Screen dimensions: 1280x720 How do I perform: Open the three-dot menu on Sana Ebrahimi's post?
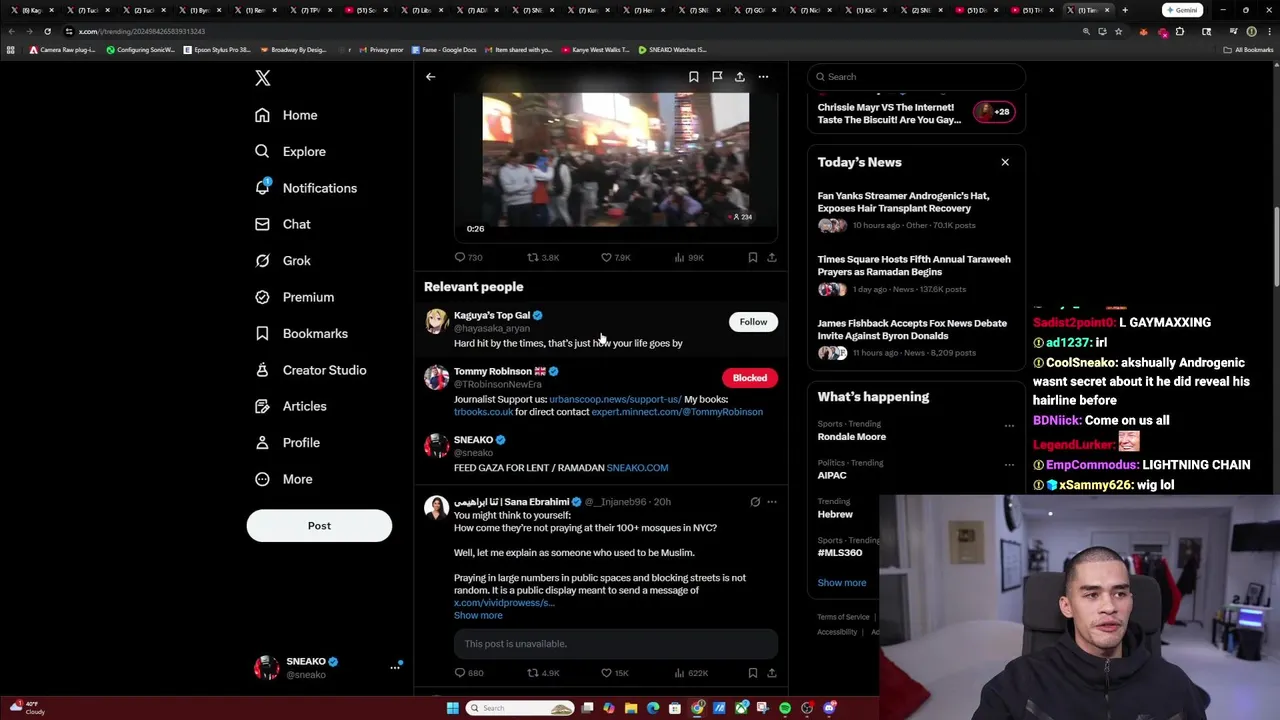tap(772, 502)
